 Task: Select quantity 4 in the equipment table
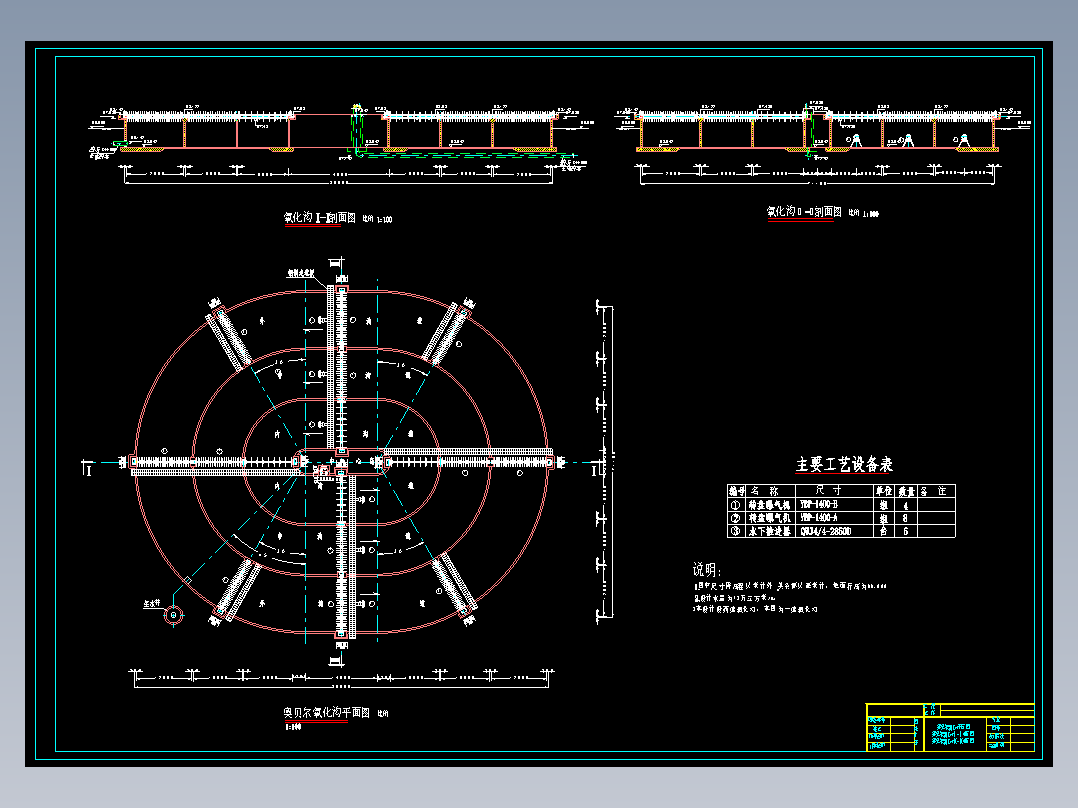[x=905, y=505]
